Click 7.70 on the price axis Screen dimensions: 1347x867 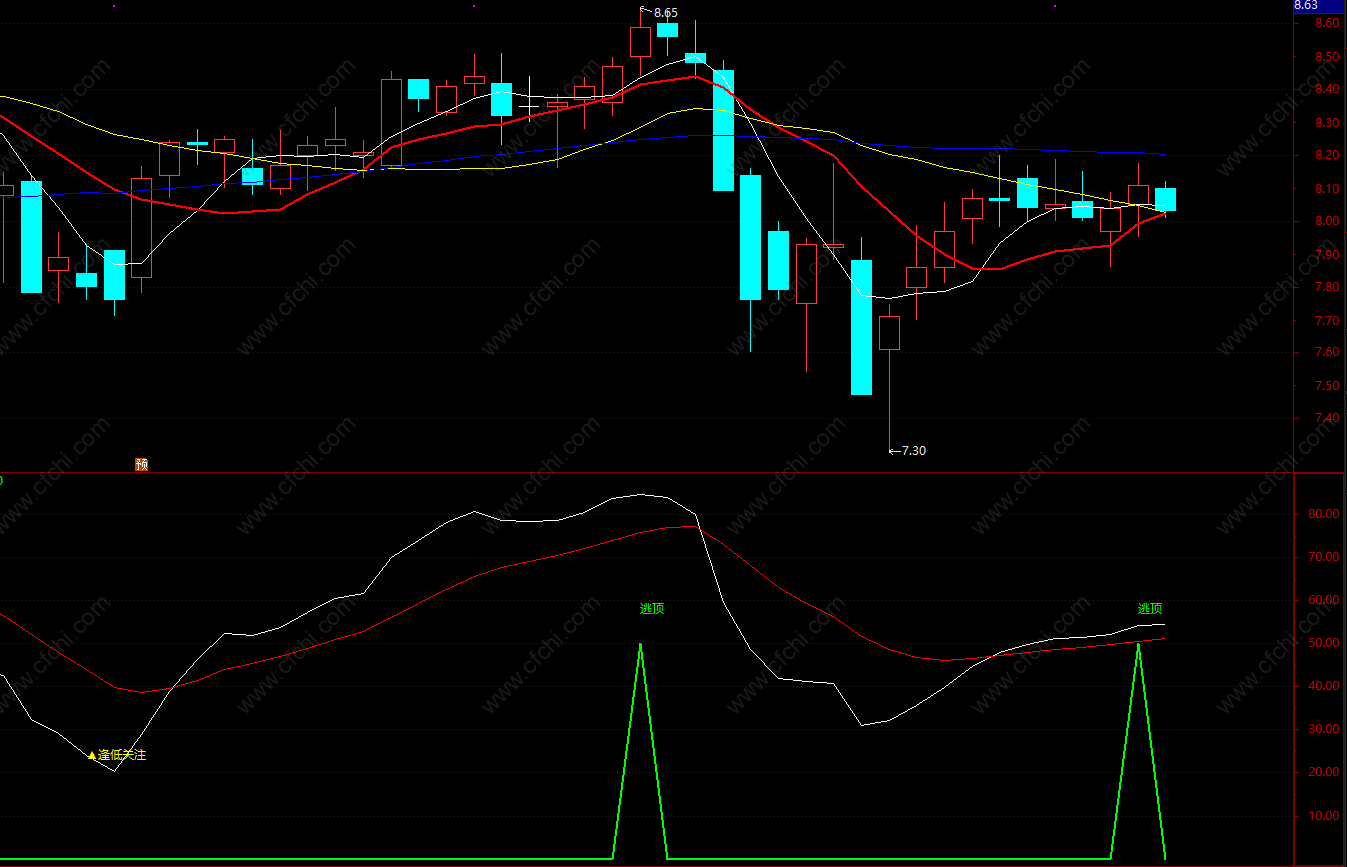click(x=1328, y=320)
